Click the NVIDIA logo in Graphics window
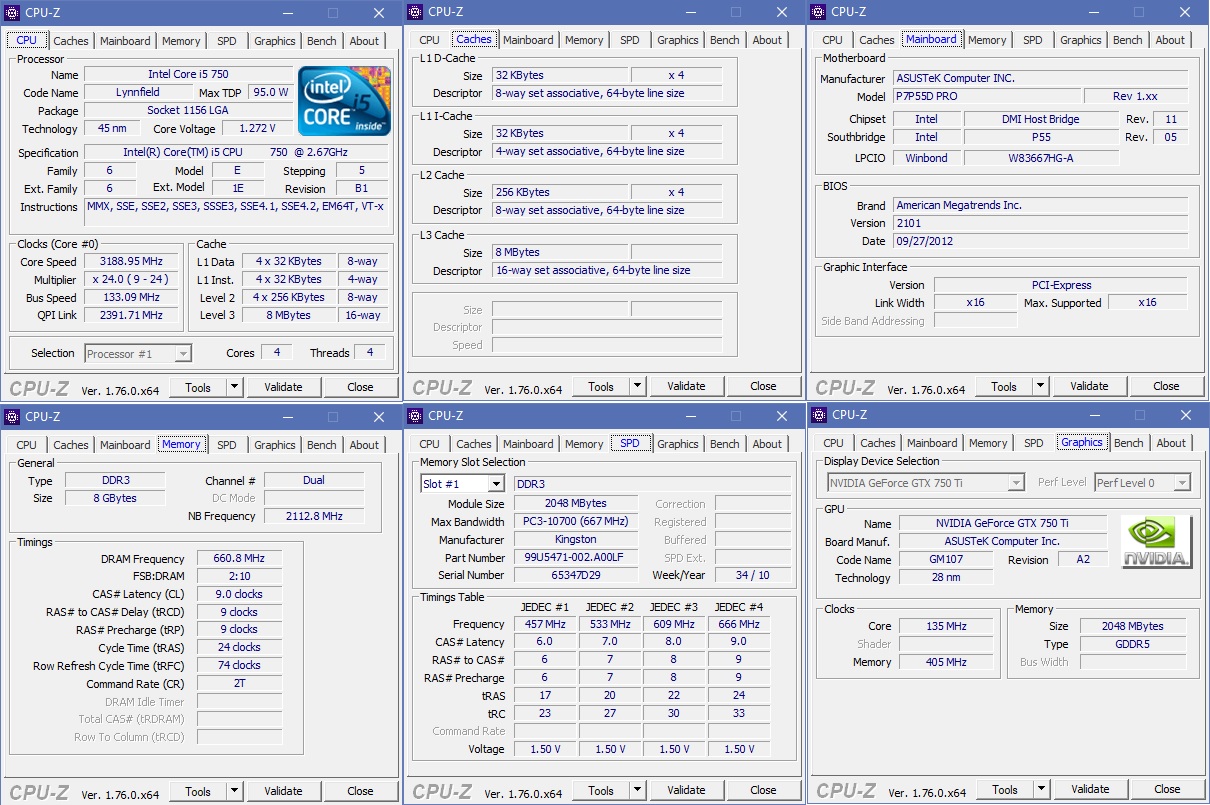This screenshot has width=1210, height=805. click(1156, 541)
